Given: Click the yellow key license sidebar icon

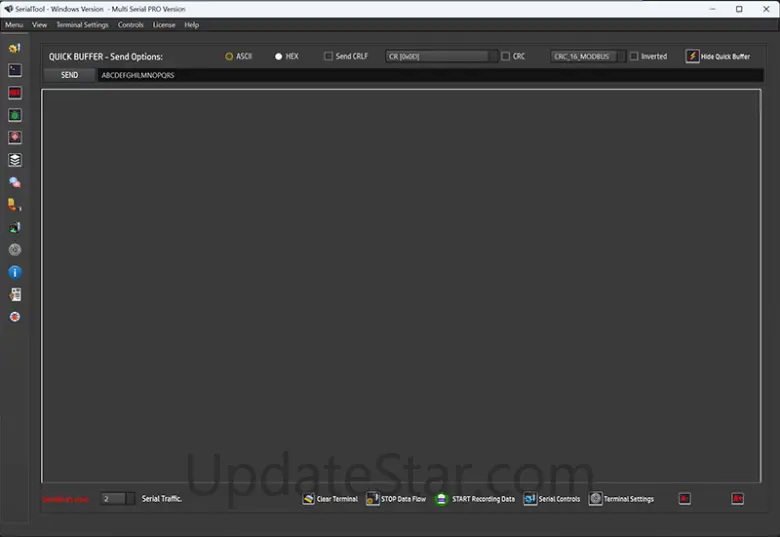Looking at the screenshot, I should (x=14, y=204).
